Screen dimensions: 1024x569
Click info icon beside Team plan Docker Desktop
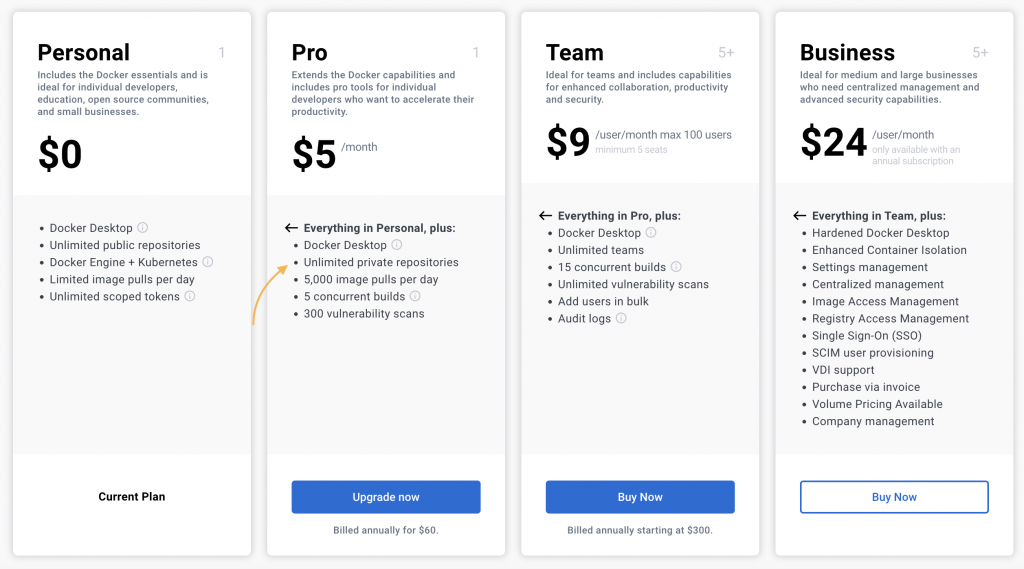click(x=651, y=233)
